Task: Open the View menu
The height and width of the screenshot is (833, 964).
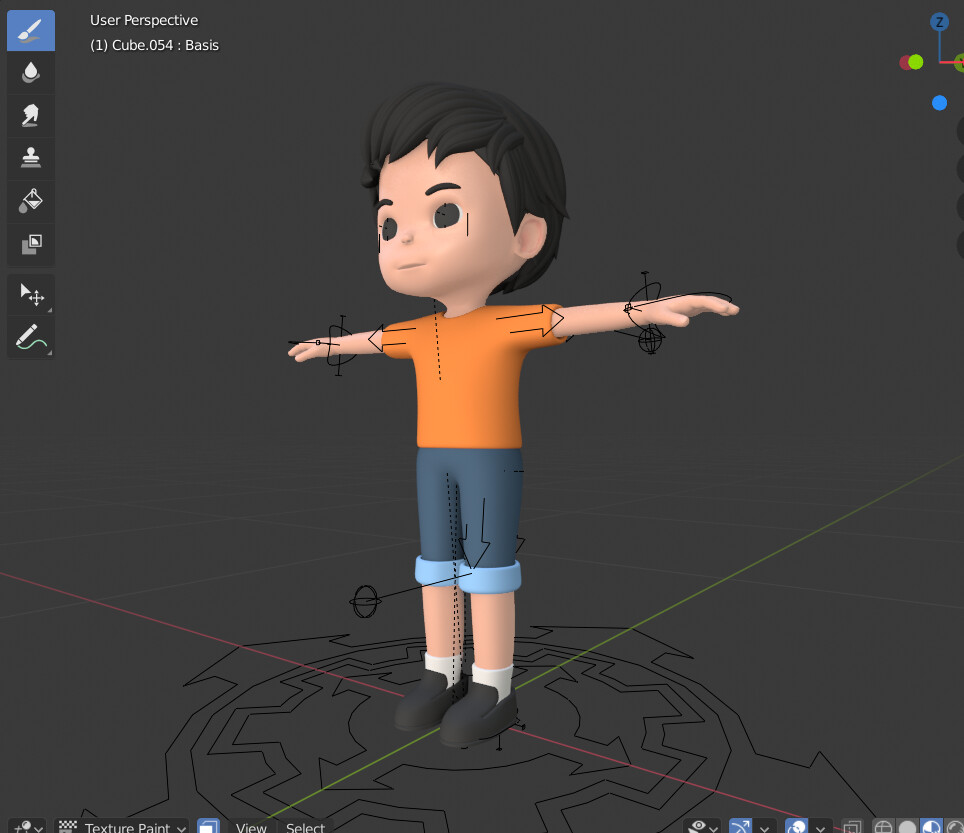Action: pos(251,826)
